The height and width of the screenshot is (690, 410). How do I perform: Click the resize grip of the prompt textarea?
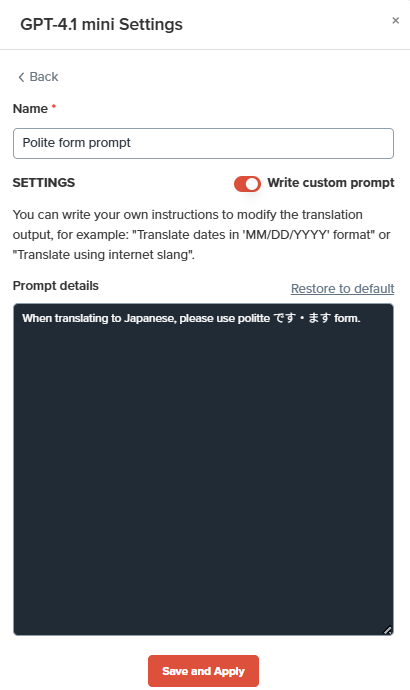[x=387, y=630]
